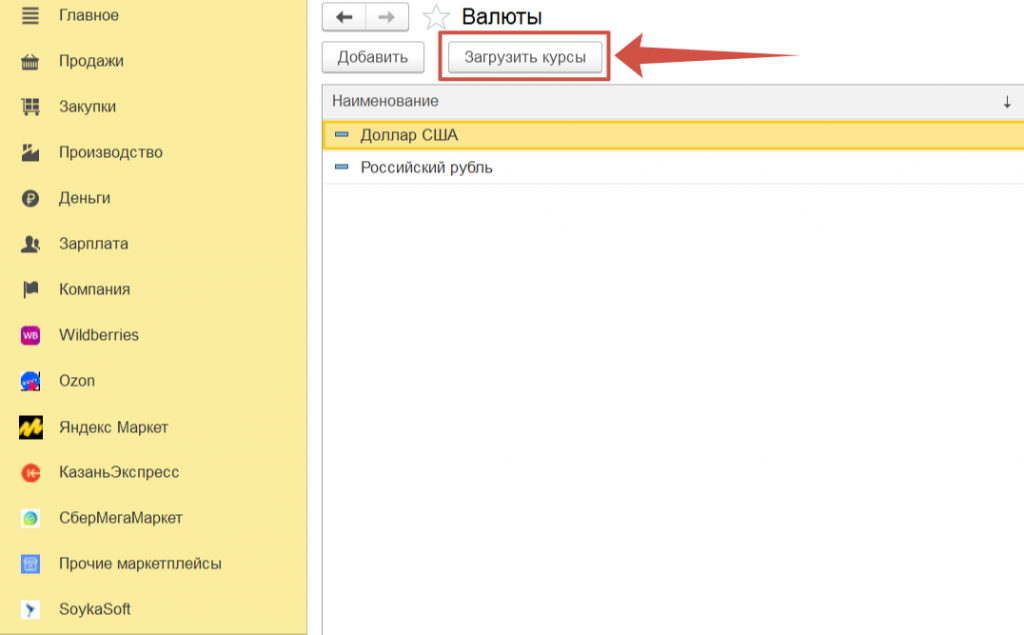Click the SoykaSoft icon
This screenshot has width=1024, height=635.
[31, 609]
